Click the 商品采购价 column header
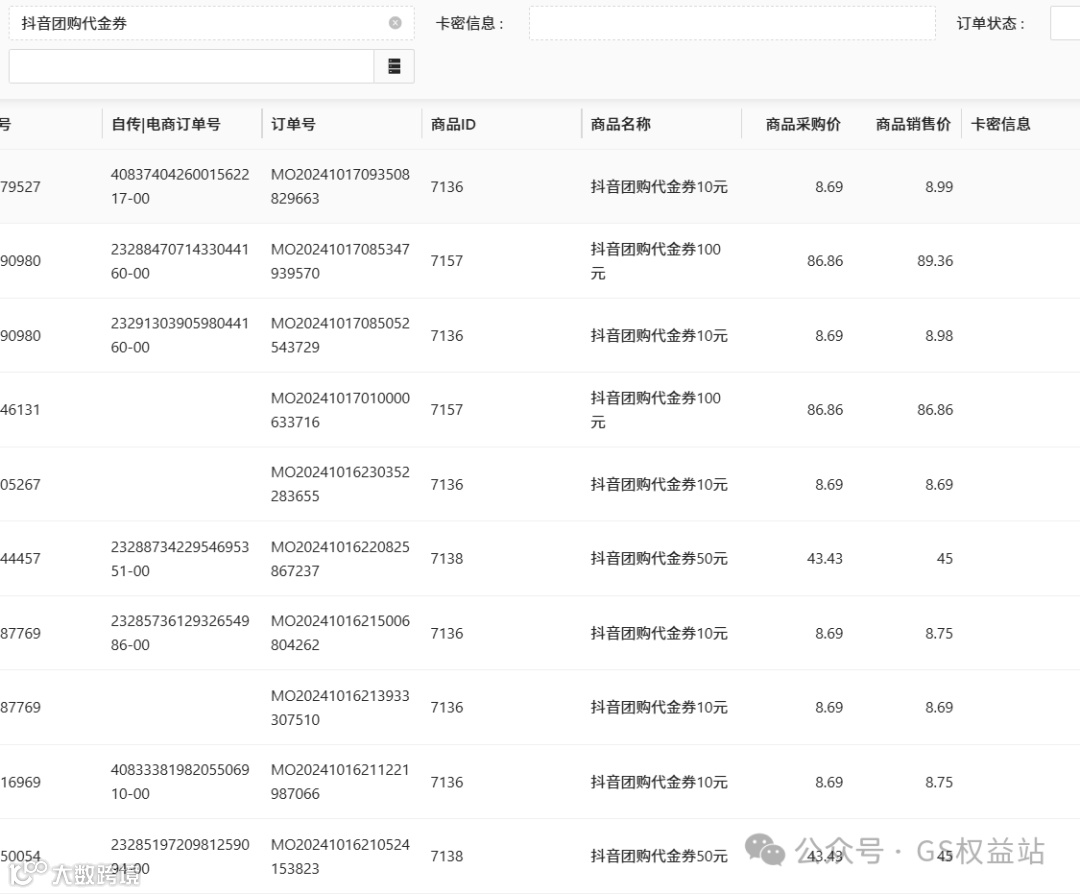Screen dimensions: 1080x894 pos(803,124)
